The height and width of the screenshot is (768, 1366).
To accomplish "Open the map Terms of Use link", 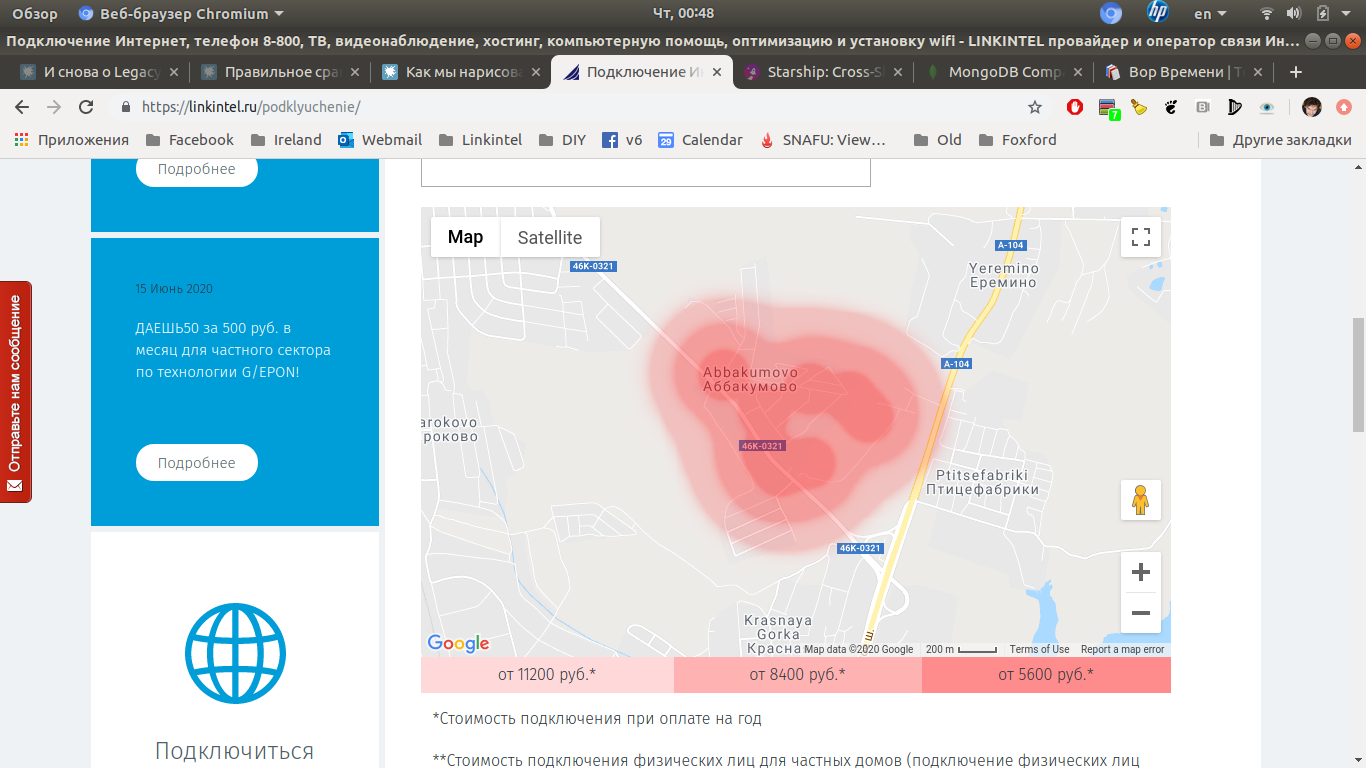I will tap(1039, 649).
